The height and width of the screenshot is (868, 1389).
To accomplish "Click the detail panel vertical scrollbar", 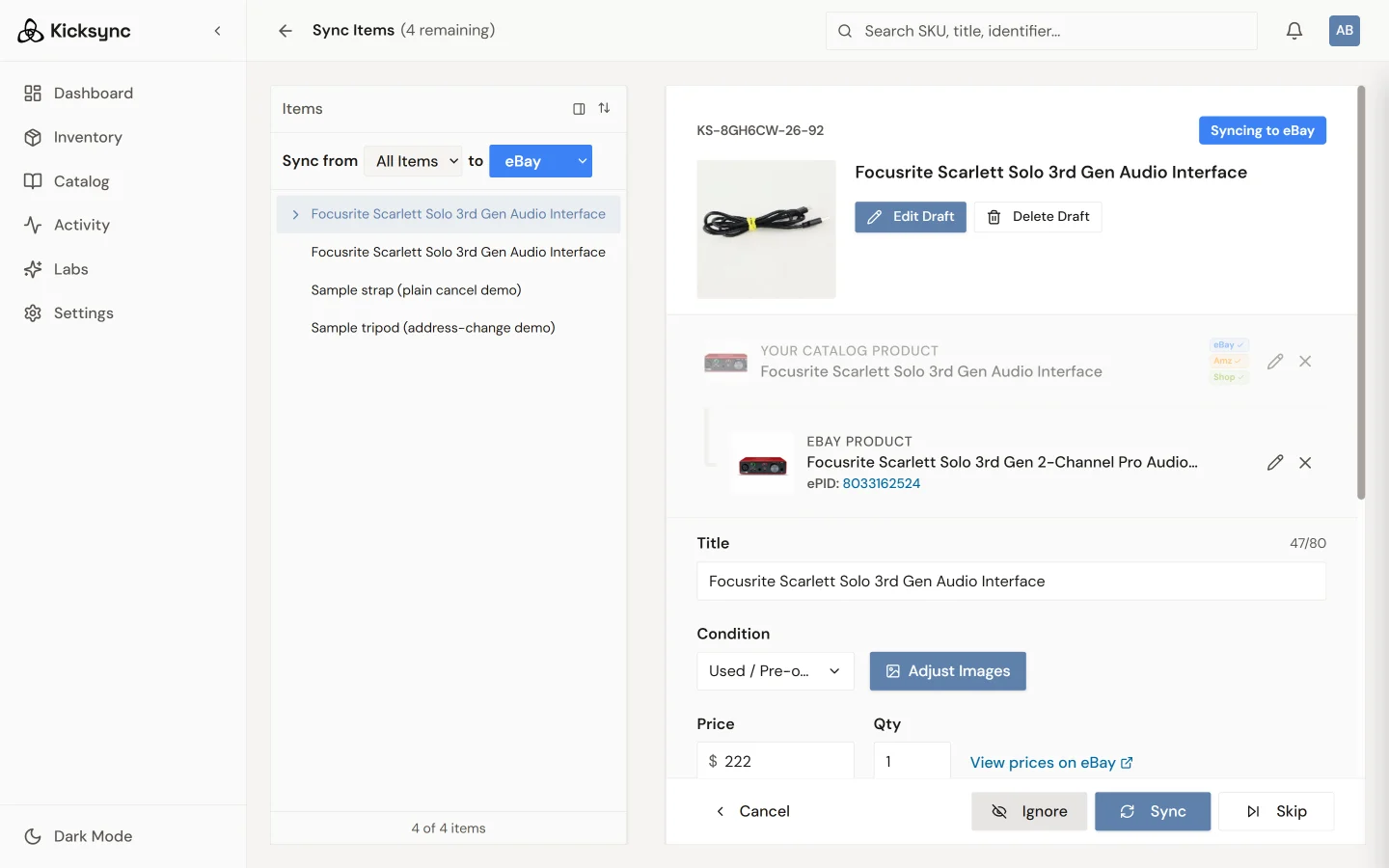I will 1361,292.
